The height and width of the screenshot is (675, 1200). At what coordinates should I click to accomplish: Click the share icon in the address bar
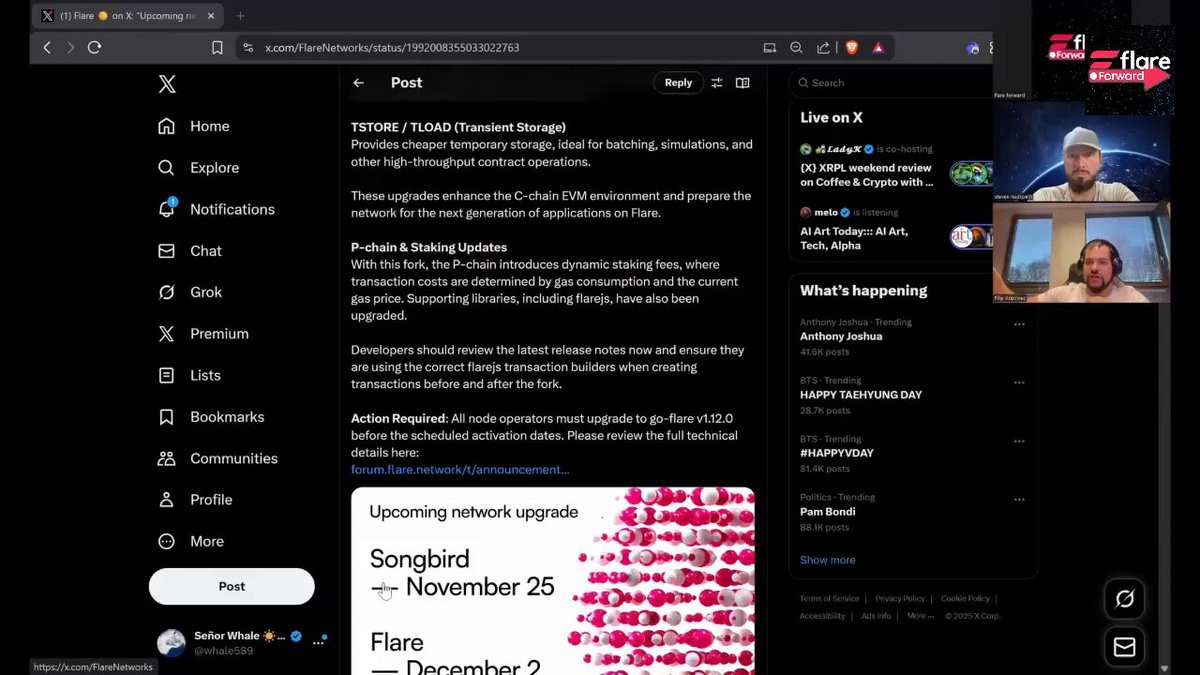(x=823, y=47)
